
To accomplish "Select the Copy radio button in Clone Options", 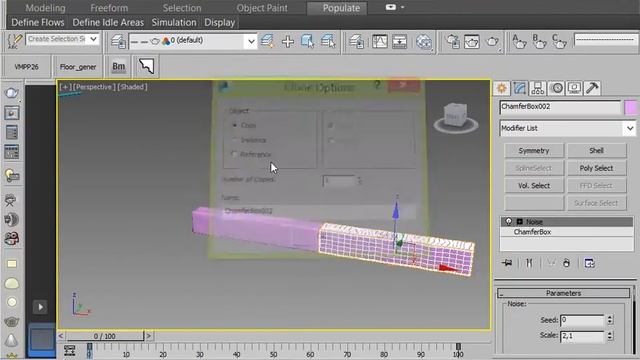I will [x=235, y=125].
